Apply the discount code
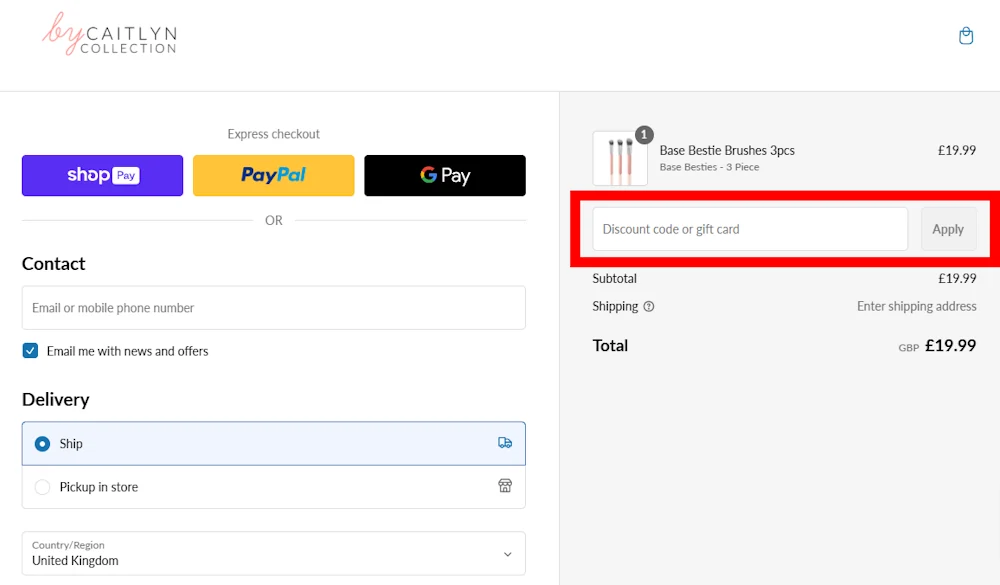 (x=948, y=229)
